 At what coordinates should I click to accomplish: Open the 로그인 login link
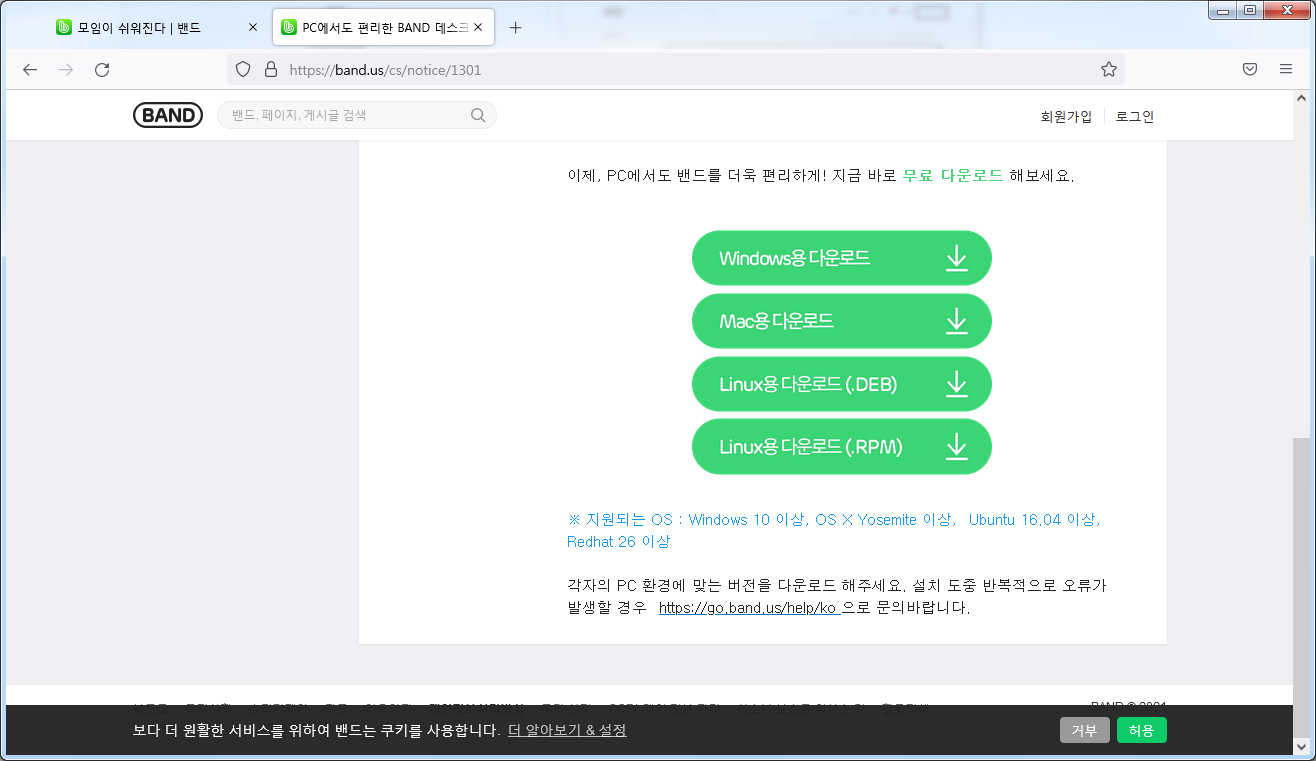(1135, 117)
